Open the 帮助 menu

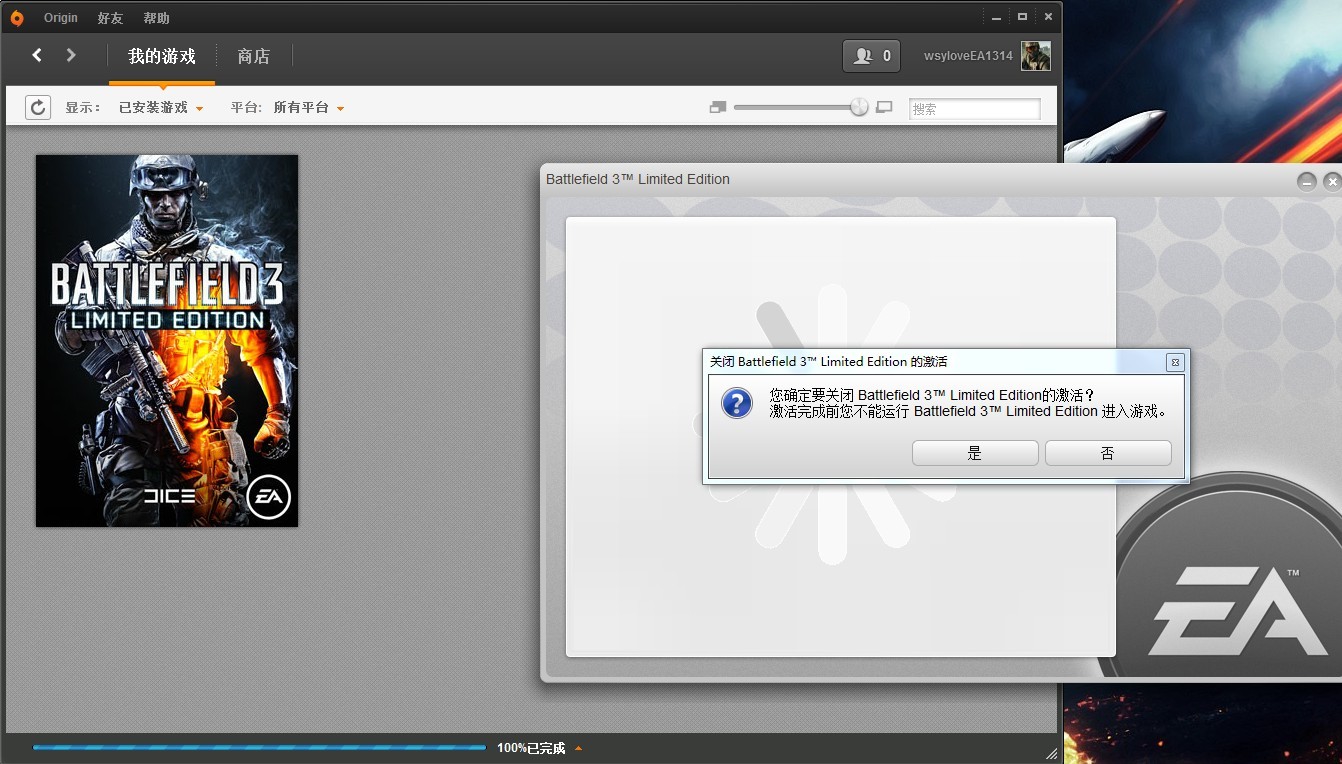click(156, 18)
